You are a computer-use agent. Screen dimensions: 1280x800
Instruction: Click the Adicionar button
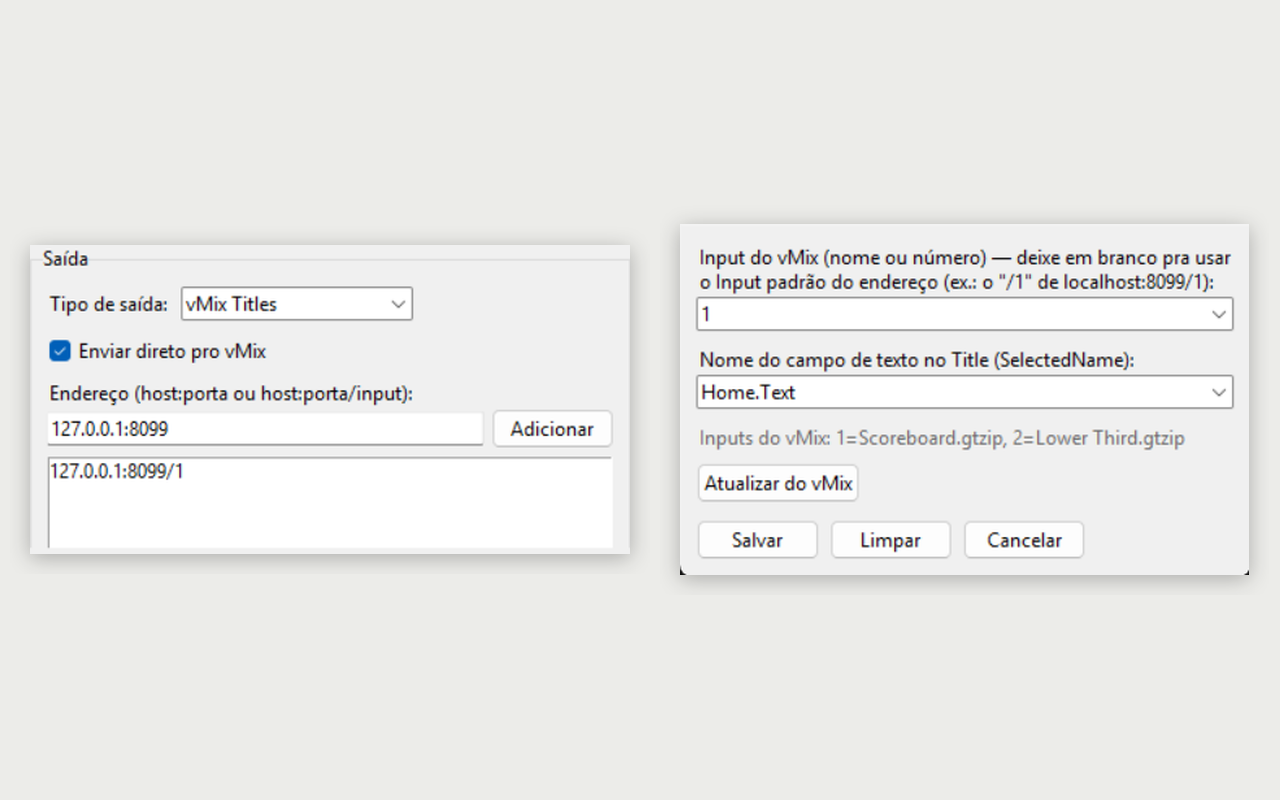552,429
